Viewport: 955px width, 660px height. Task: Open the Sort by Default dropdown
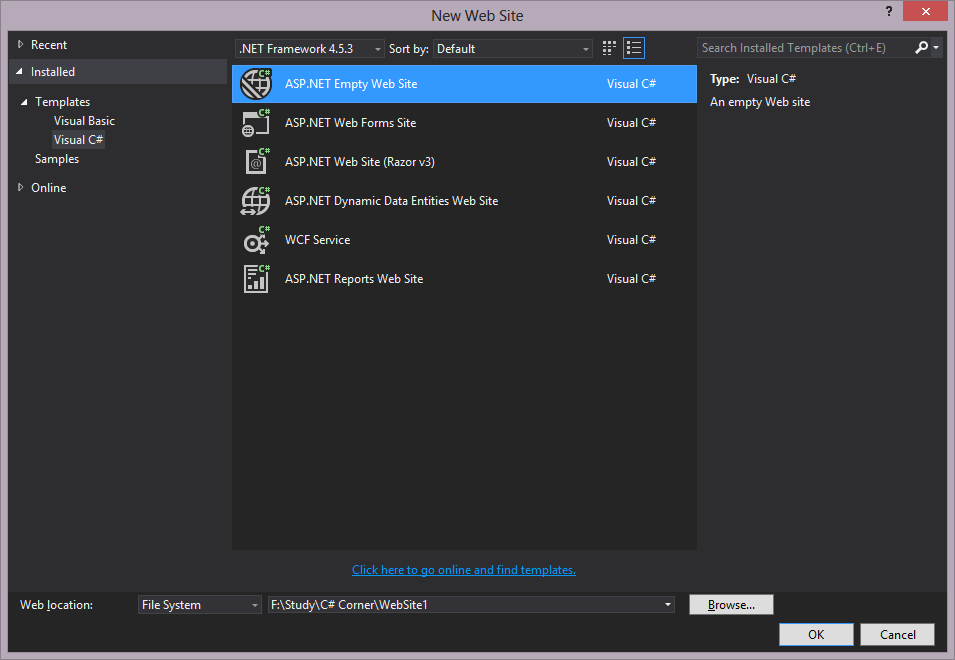[513, 49]
